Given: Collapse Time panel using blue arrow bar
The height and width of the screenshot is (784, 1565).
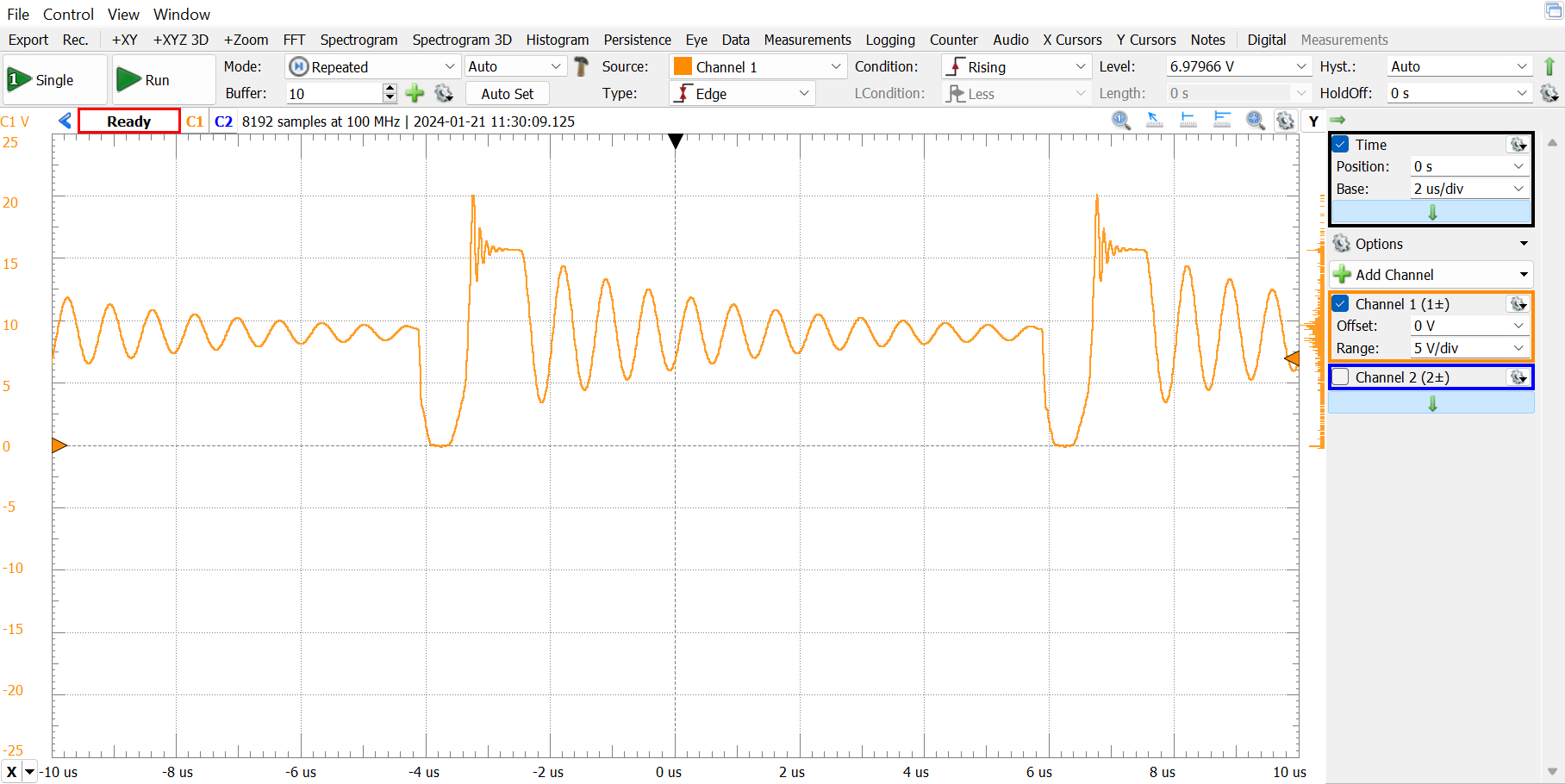Looking at the screenshot, I should point(1431,212).
